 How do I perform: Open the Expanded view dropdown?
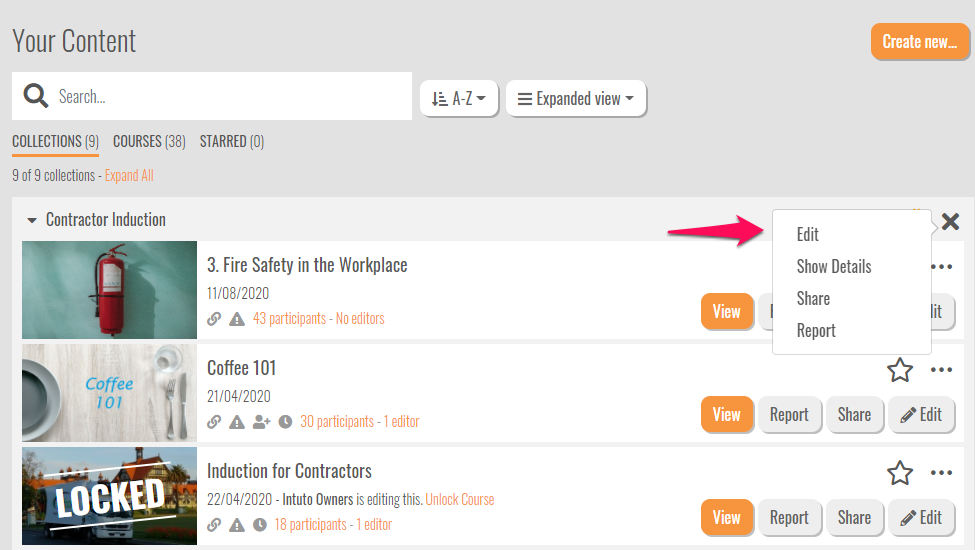(x=576, y=99)
